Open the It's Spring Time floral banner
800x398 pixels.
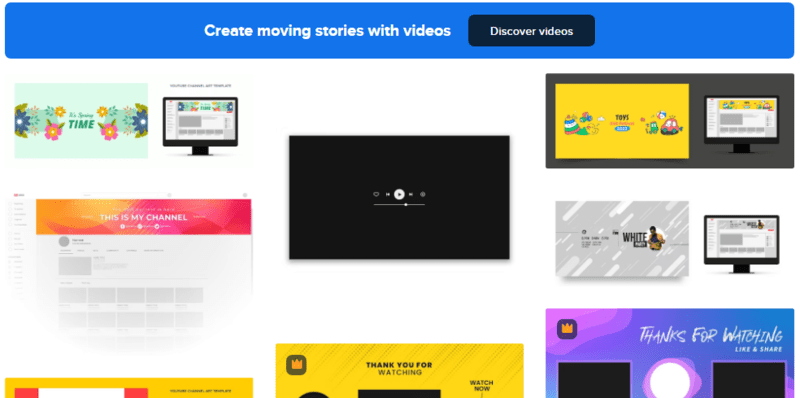tap(81, 121)
